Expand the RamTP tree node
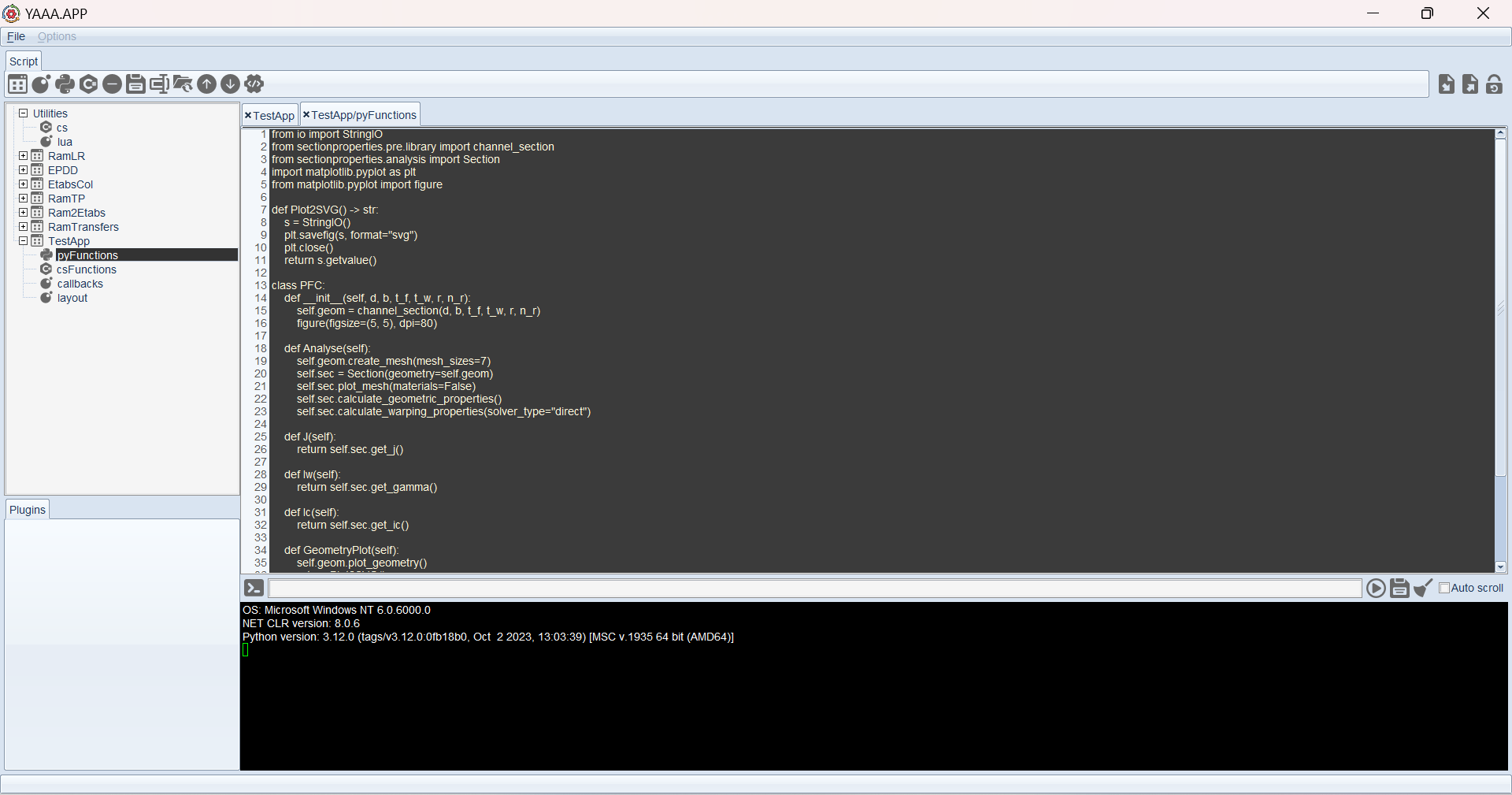 pos(24,198)
